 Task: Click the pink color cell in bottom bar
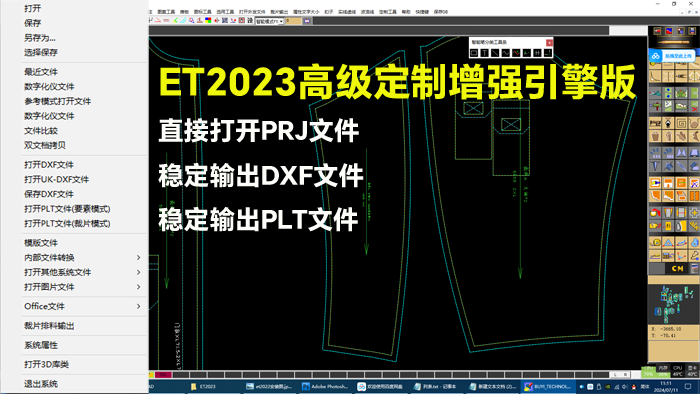163,374
